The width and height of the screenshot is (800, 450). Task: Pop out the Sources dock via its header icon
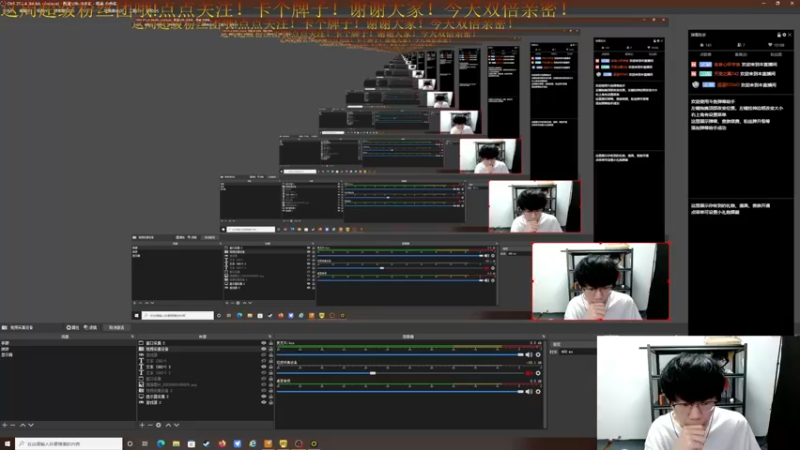tap(270, 337)
